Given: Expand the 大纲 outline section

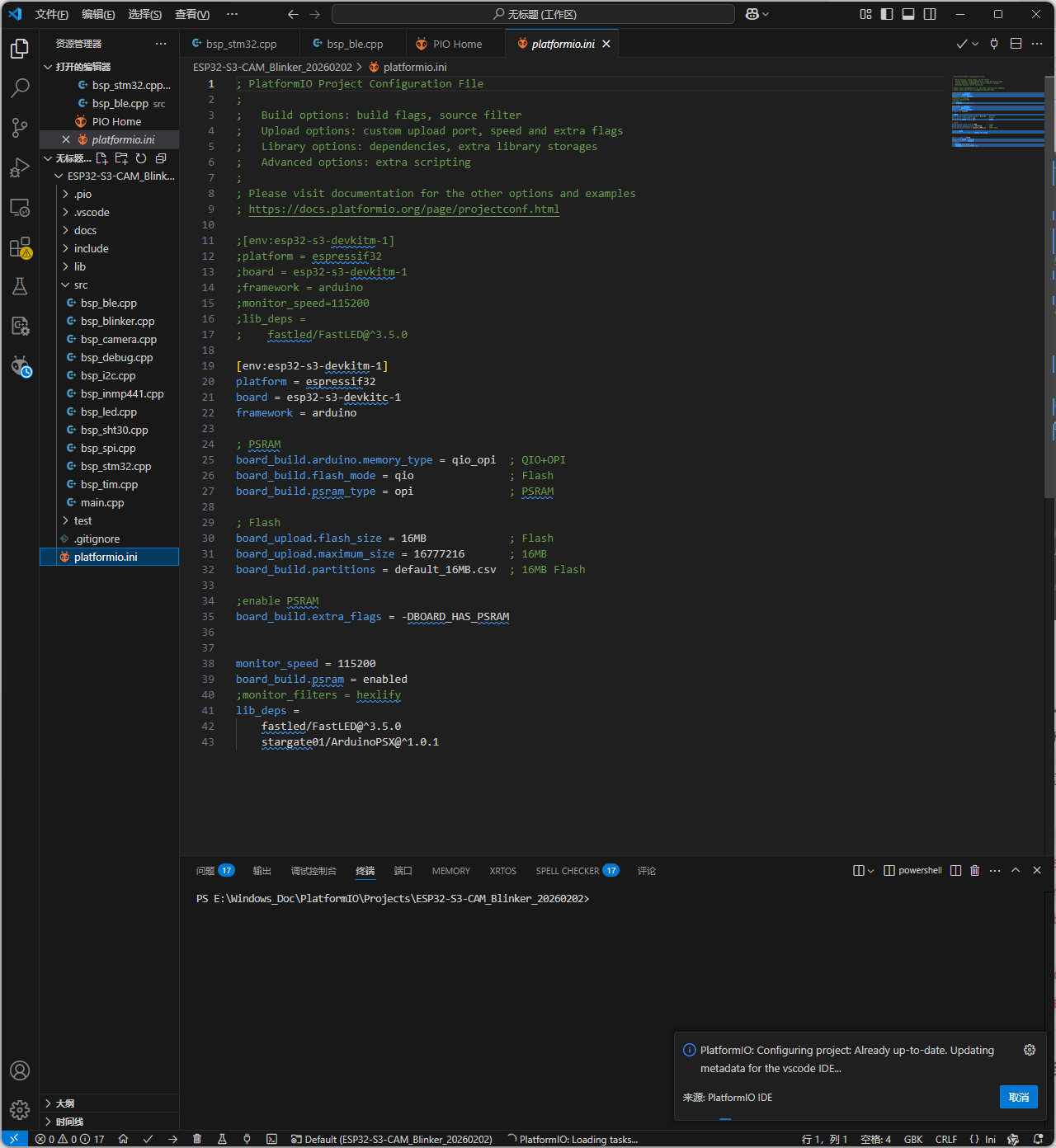Looking at the screenshot, I should pyautogui.click(x=109, y=1103).
